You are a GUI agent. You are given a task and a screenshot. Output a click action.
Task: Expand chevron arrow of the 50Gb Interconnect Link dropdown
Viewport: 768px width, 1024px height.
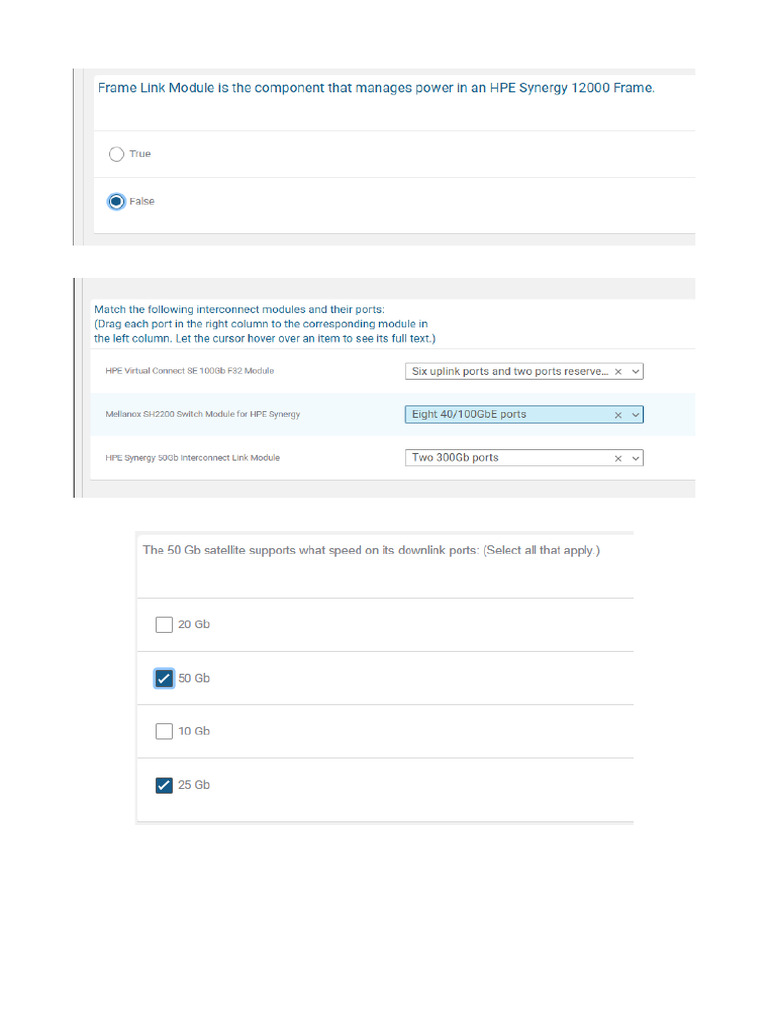(635, 458)
